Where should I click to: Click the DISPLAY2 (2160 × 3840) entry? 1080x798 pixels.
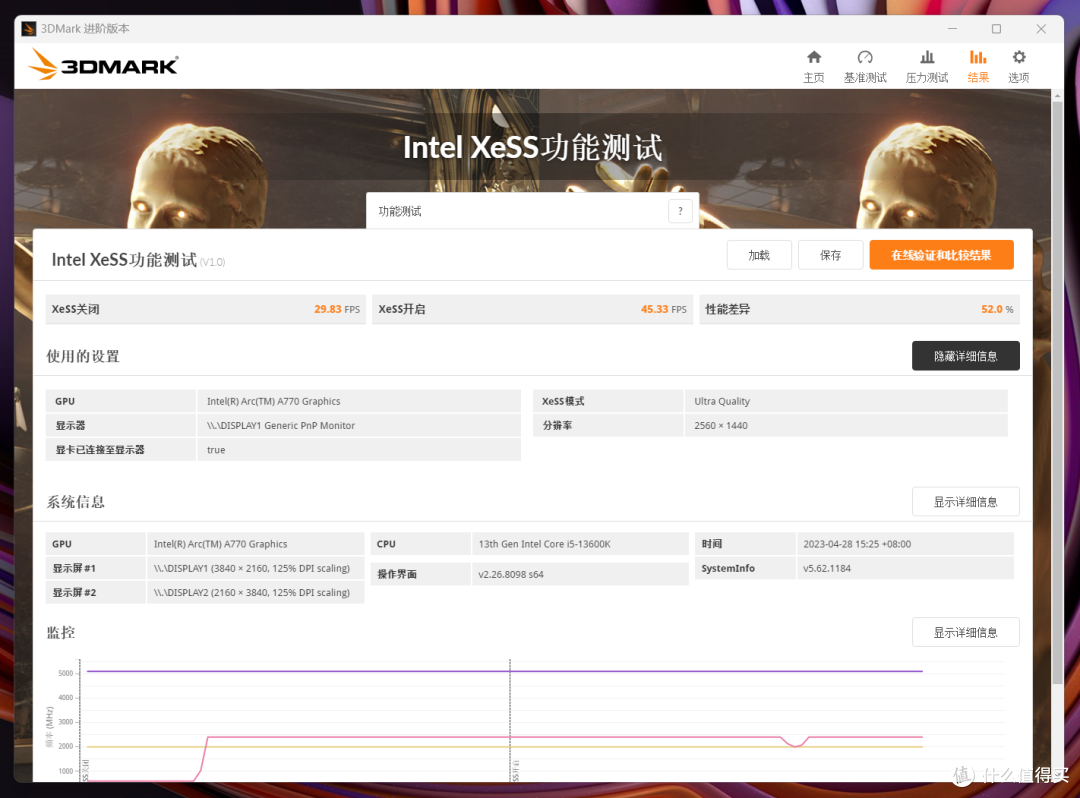point(251,593)
